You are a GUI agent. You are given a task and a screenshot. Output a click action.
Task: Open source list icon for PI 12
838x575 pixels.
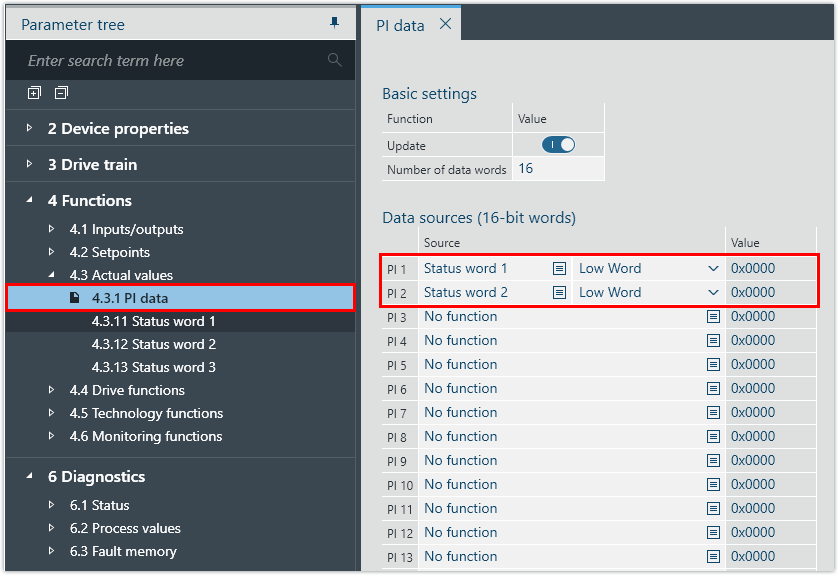713,532
